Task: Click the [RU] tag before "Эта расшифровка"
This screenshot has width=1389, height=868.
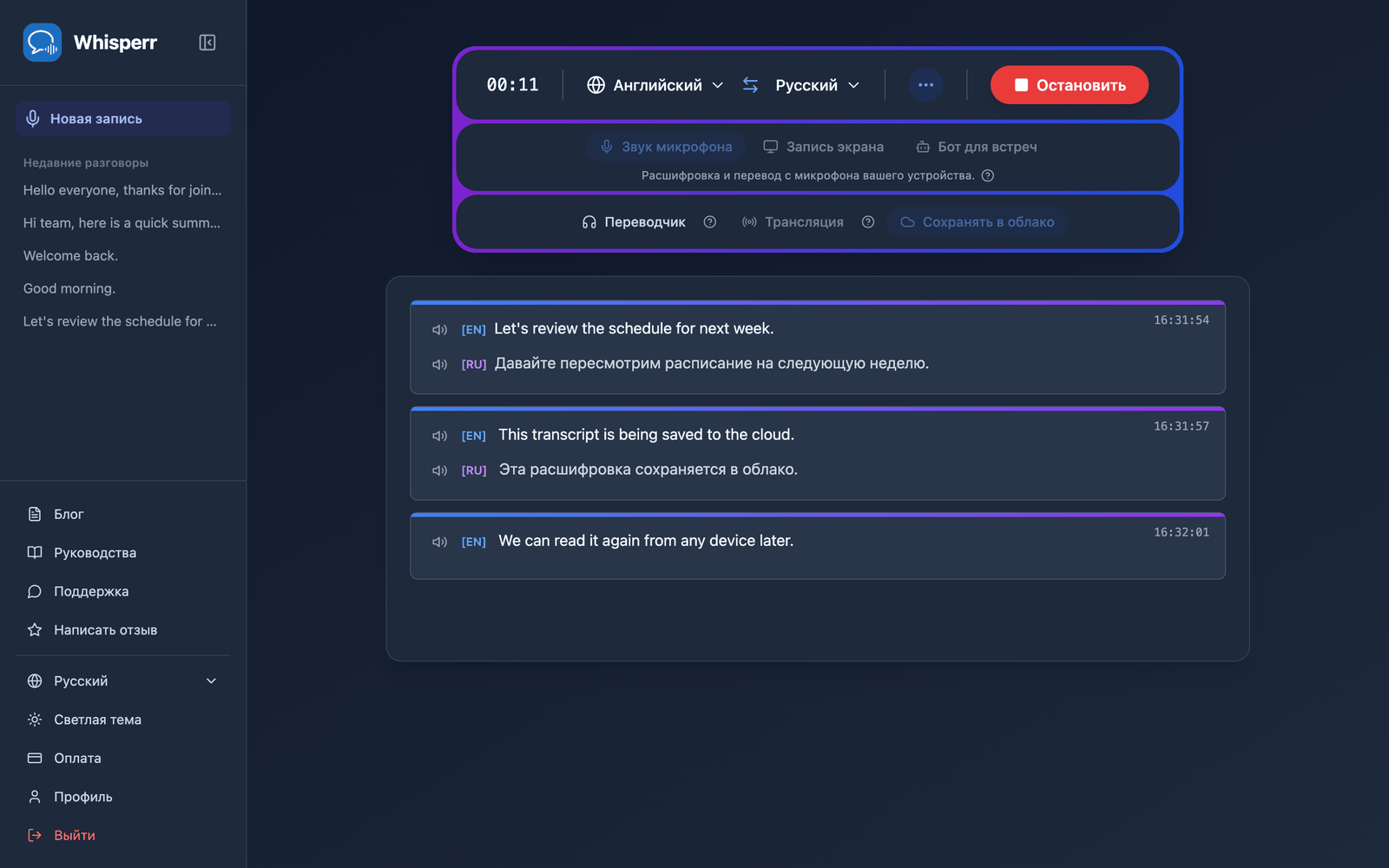Action: tap(473, 470)
